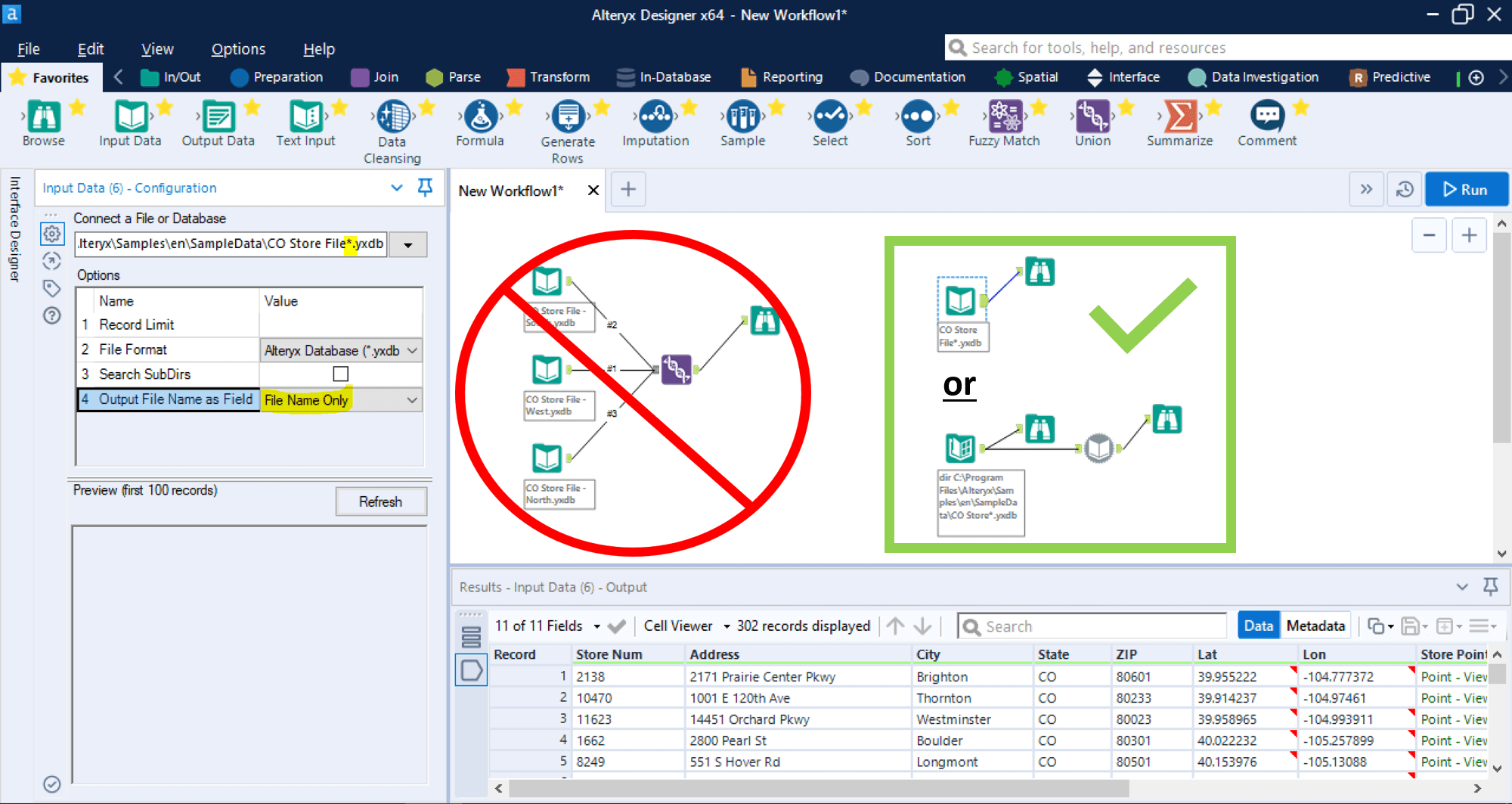Select the Input Data tool
Viewport: 1512px width, 804px height.
[130, 120]
